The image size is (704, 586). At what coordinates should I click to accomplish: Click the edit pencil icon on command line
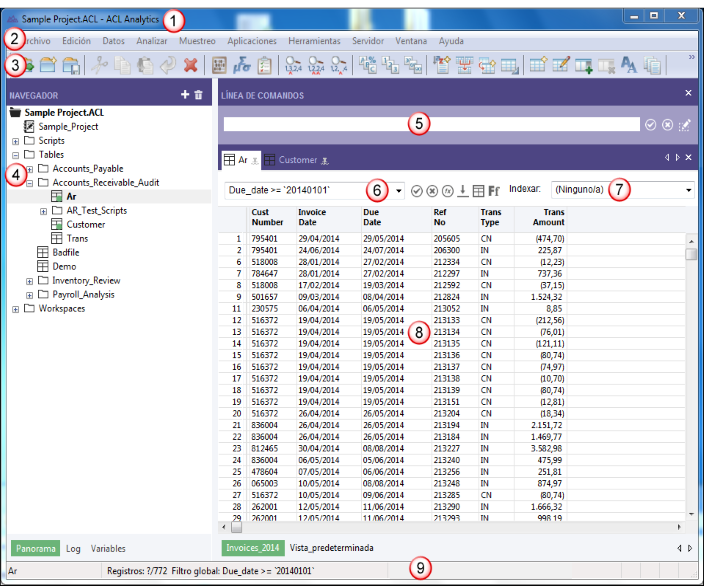point(685,125)
